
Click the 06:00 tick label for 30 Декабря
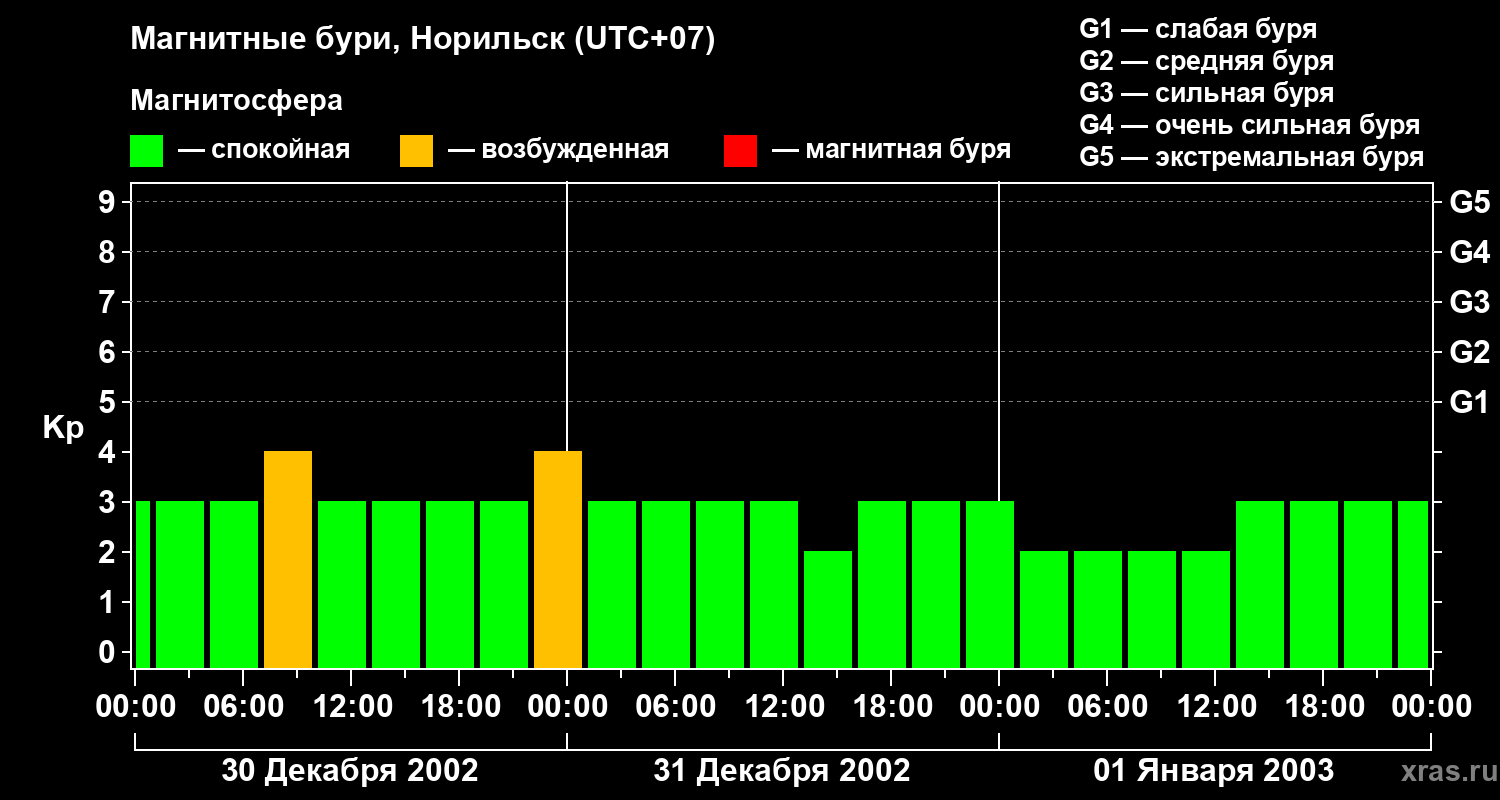coord(243,707)
